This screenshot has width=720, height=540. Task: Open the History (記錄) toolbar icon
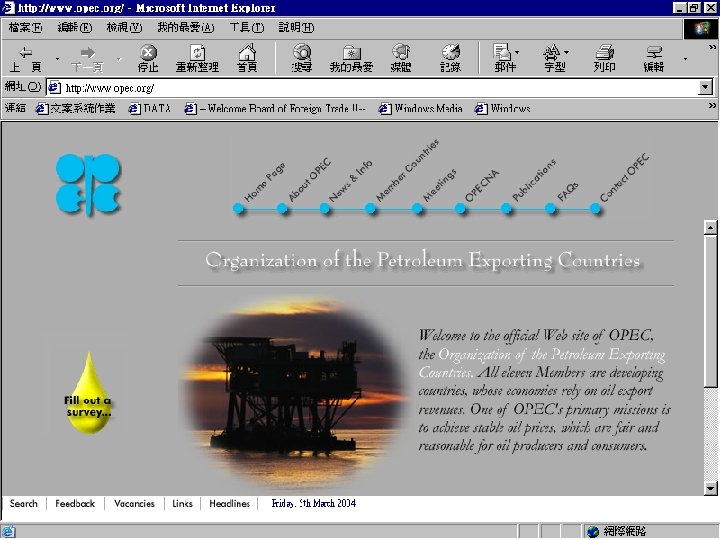[450, 52]
